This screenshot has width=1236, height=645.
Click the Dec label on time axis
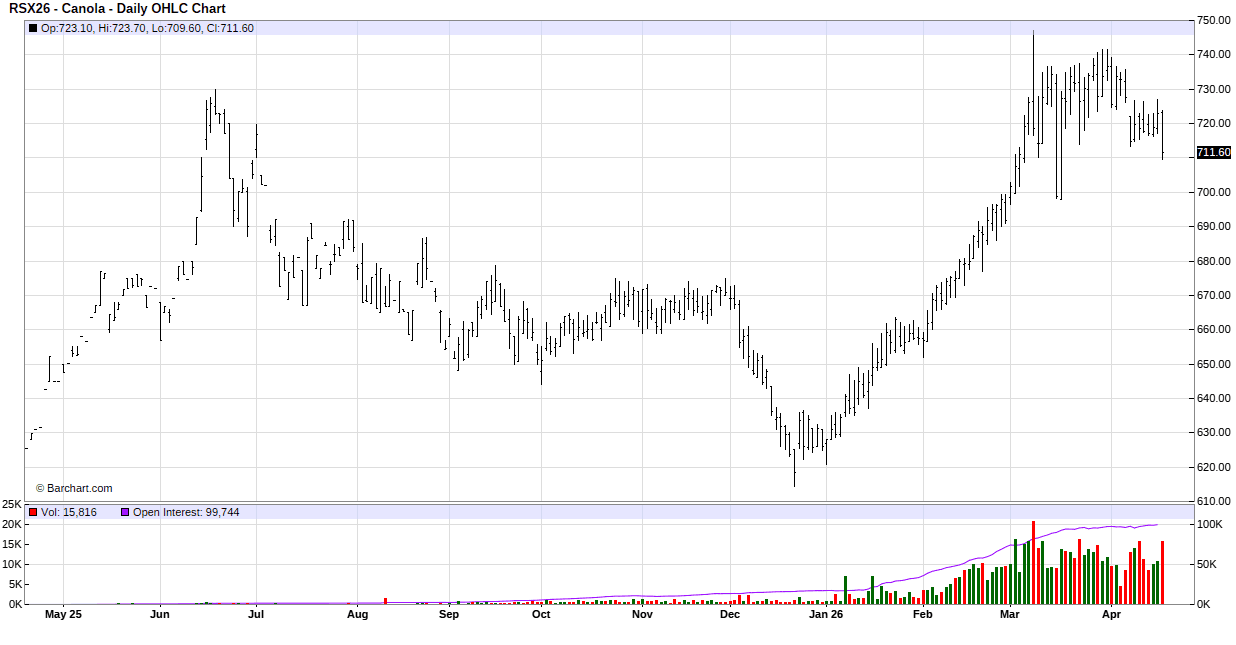click(x=730, y=615)
